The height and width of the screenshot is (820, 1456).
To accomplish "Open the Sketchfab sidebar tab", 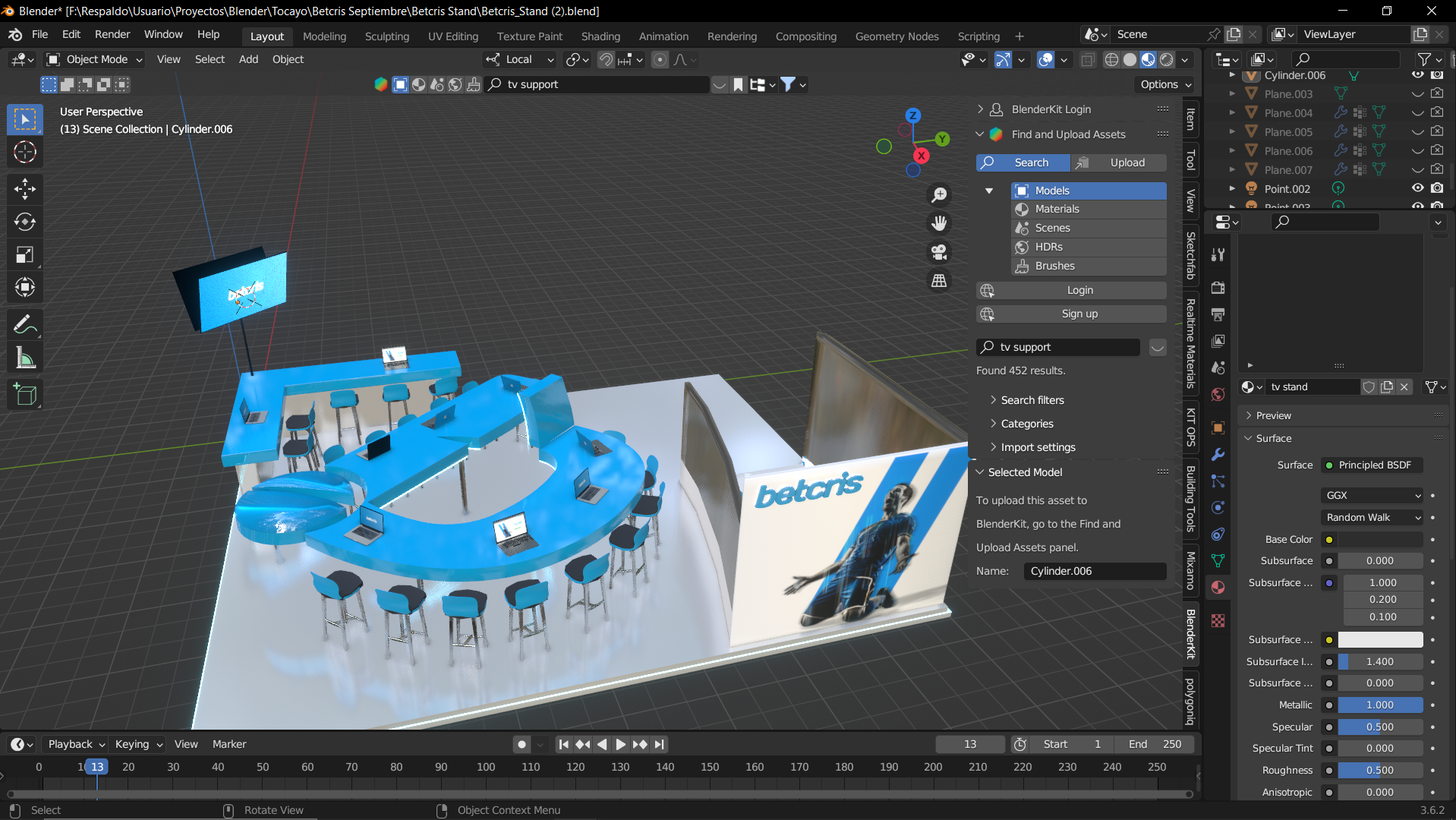I will coord(1190,255).
